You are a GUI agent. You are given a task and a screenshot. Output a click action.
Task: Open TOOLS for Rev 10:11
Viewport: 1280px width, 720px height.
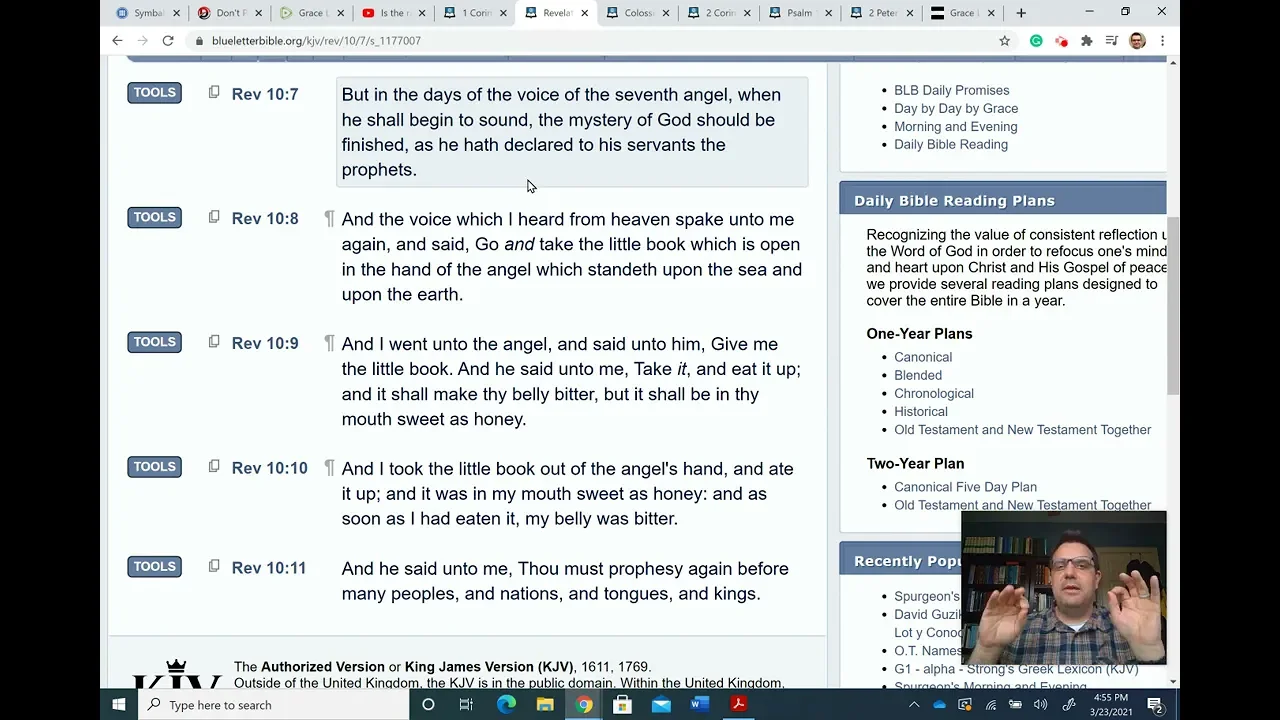tap(154, 567)
